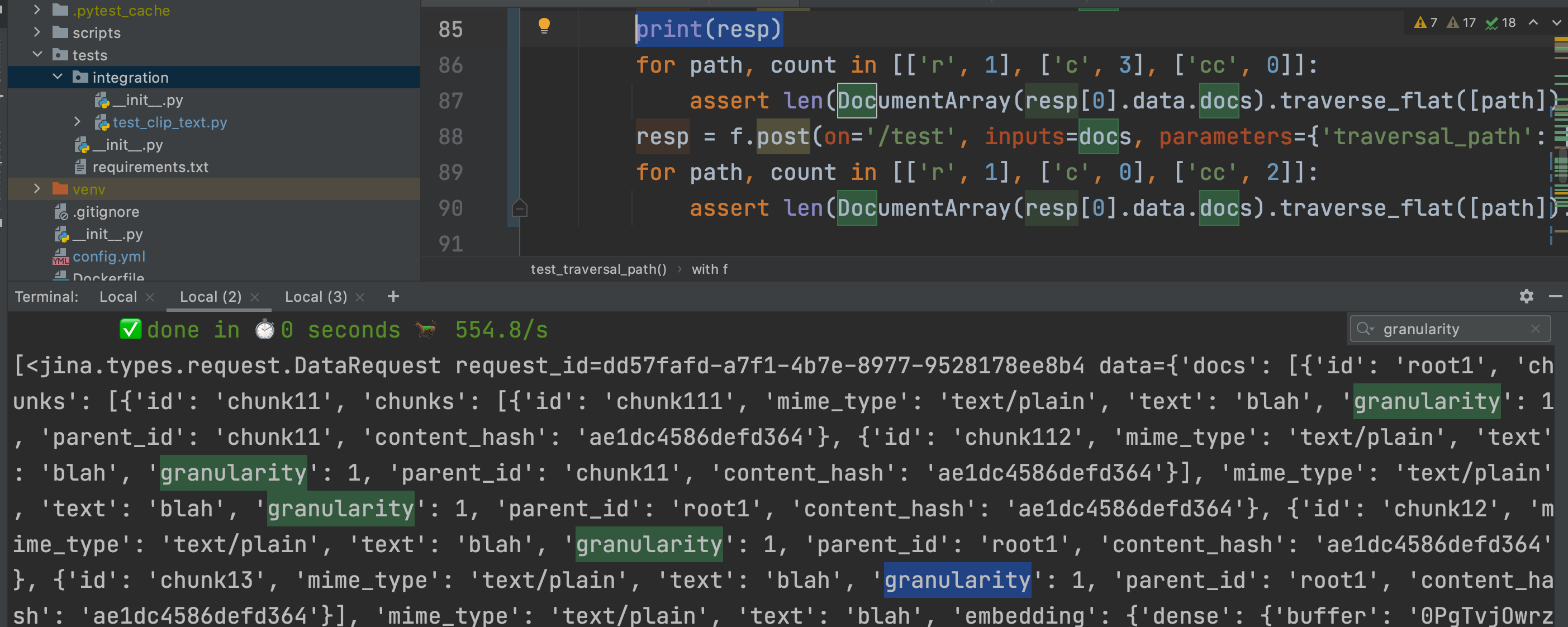Viewport: 1568px width, 627px height.
Task: Click the 'with f' breadcrumb
Action: pyautogui.click(x=709, y=269)
